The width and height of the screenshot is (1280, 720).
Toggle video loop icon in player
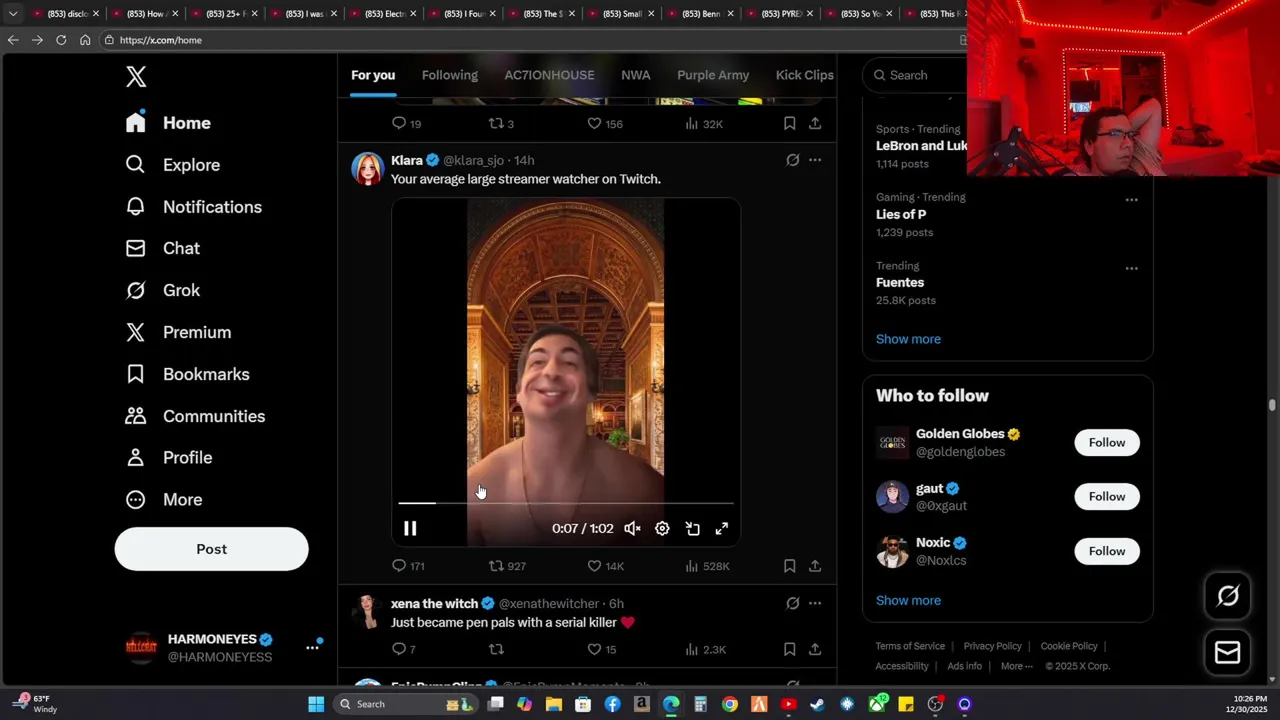692,529
